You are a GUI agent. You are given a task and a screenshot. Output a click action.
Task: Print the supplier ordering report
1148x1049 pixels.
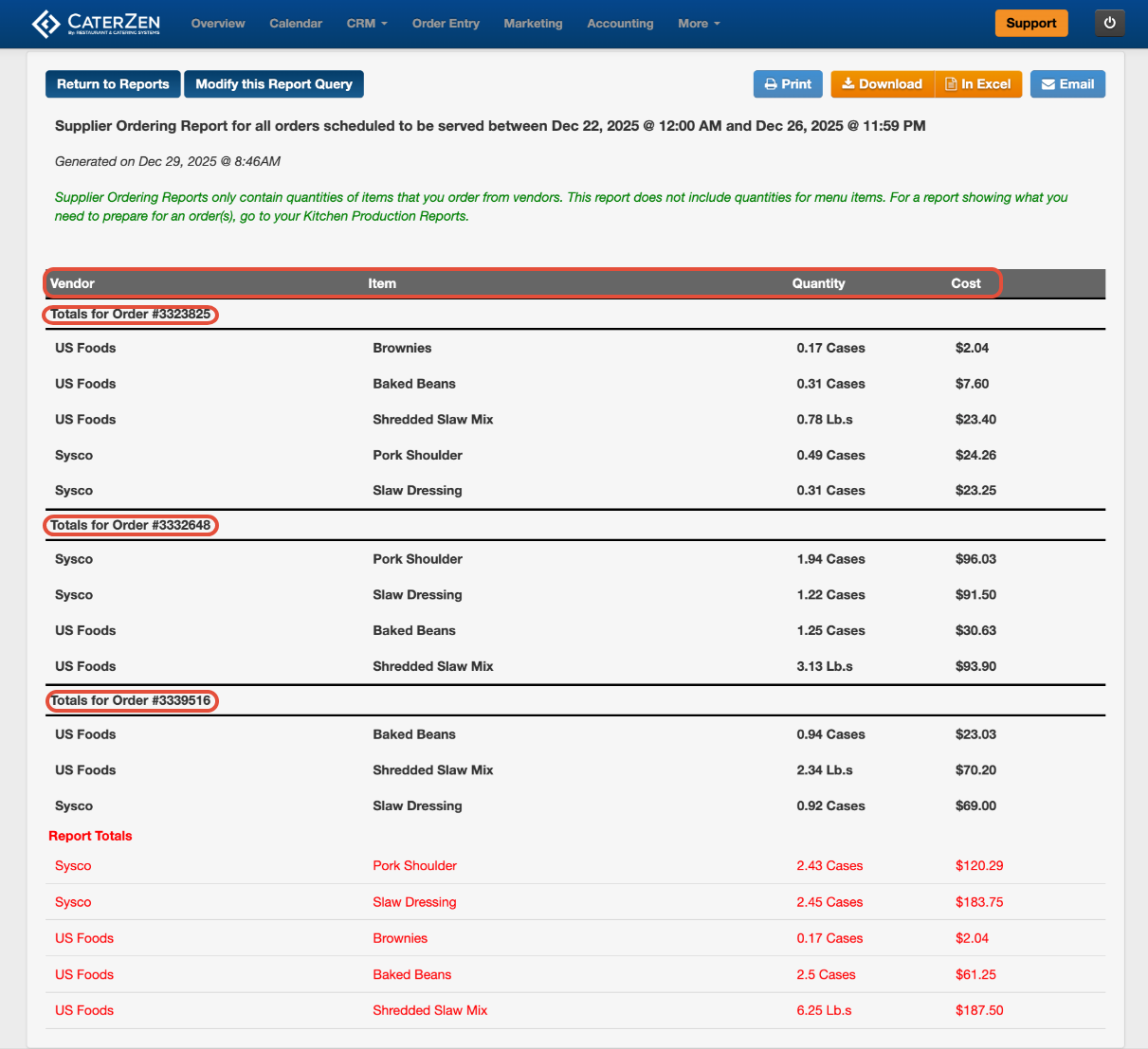pos(788,84)
